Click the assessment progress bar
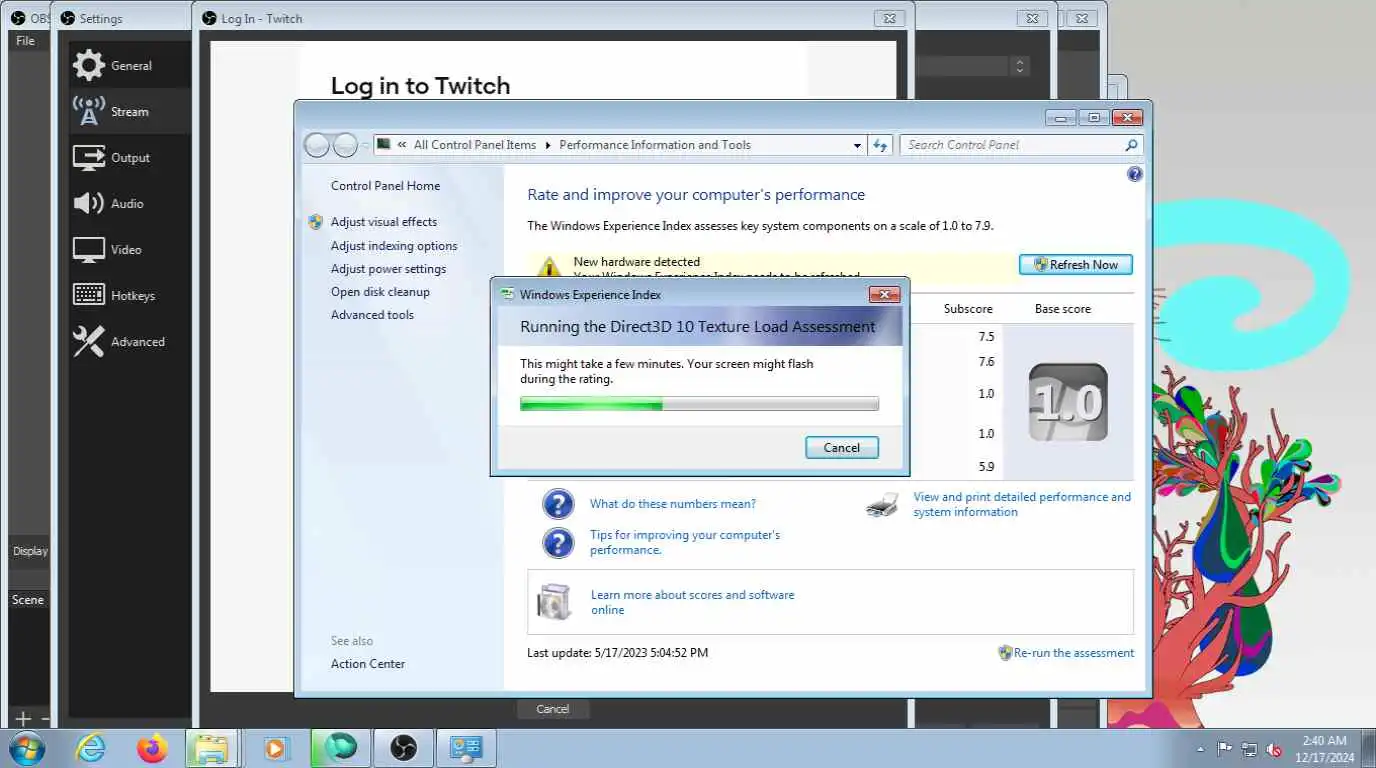Screen dimensions: 1376x768 coord(699,404)
